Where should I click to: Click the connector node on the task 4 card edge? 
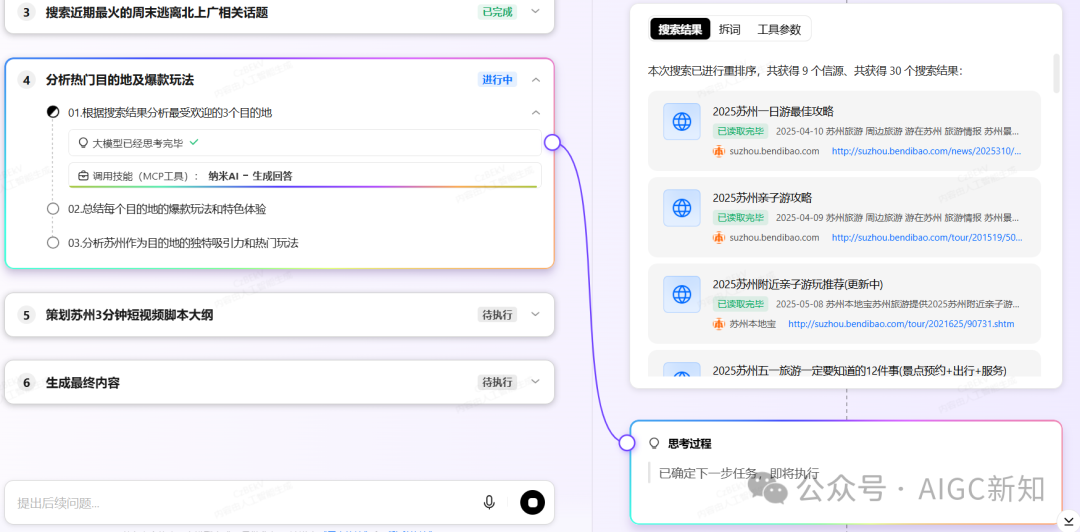click(x=552, y=142)
